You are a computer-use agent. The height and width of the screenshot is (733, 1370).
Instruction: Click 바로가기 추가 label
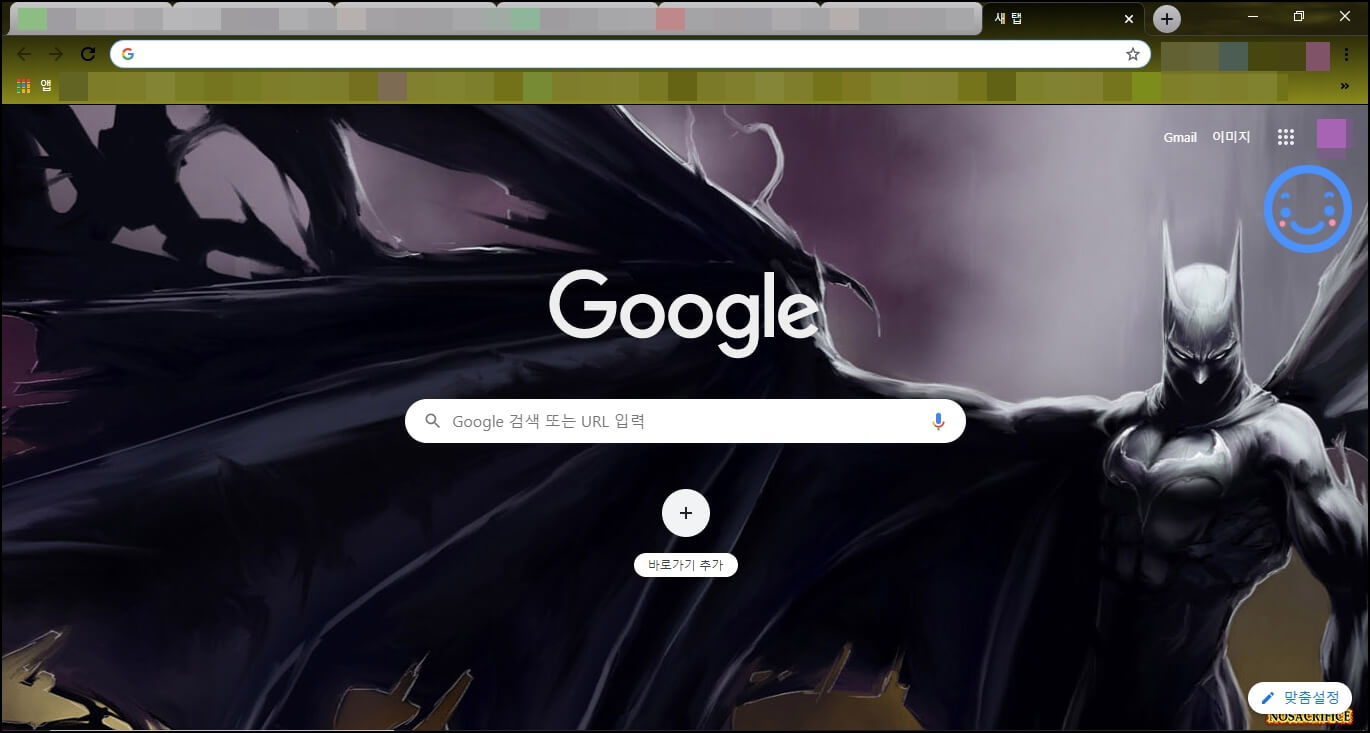pos(686,565)
